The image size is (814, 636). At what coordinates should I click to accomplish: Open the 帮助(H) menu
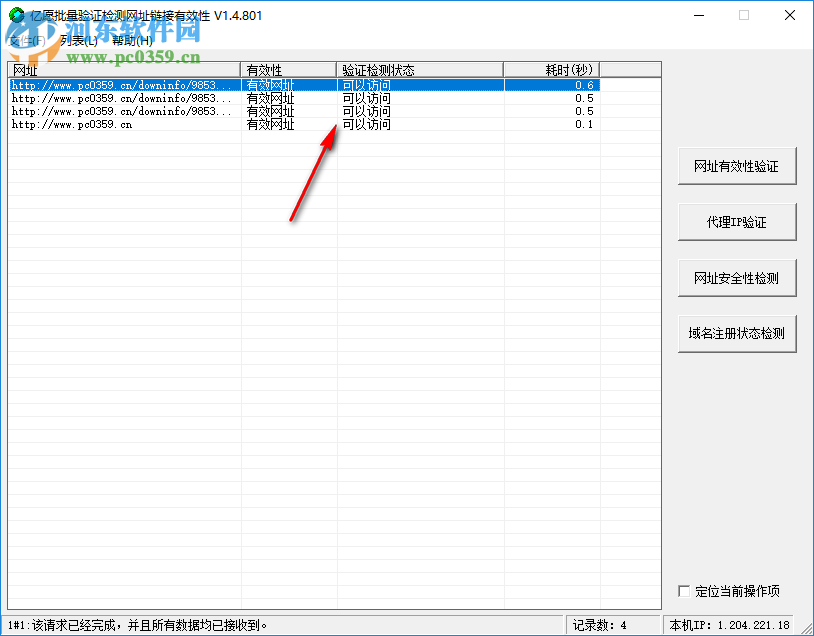[x=132, y=40]
